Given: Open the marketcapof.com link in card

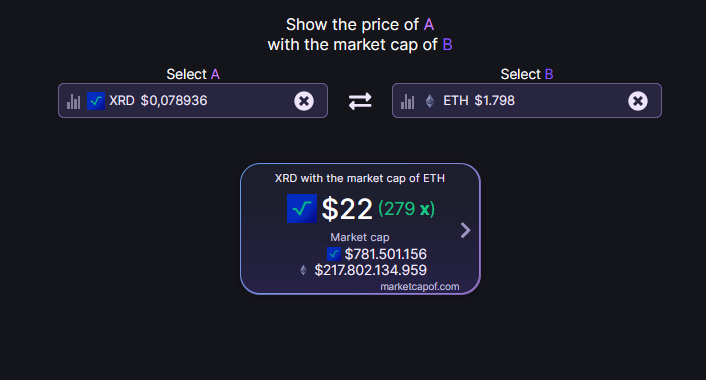Looking at the screenshot, I should 420,287.
